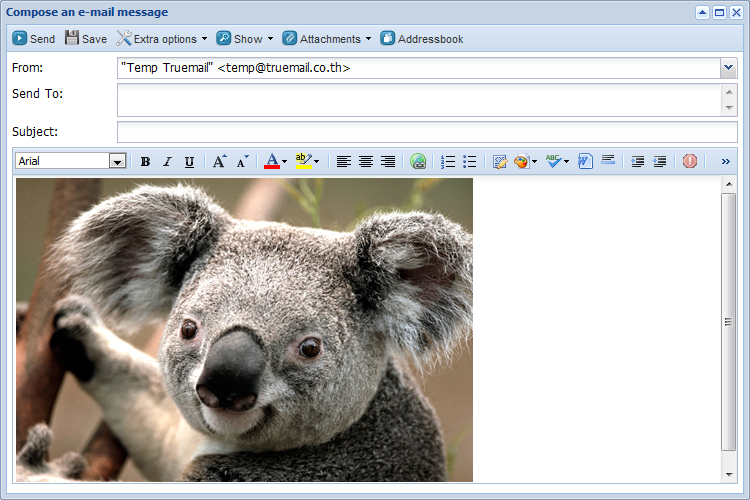Toggle underline formatting
750x500 pixels.
click(189, 162)
